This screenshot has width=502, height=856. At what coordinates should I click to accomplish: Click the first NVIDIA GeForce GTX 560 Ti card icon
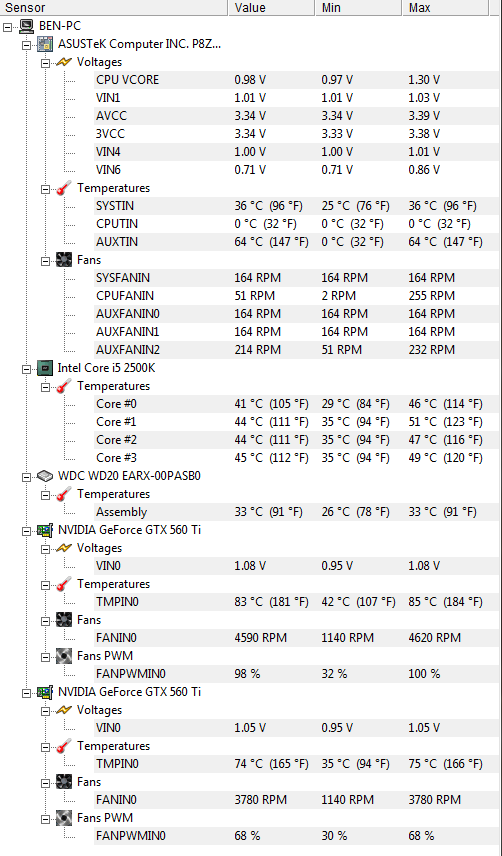point(45,530)
